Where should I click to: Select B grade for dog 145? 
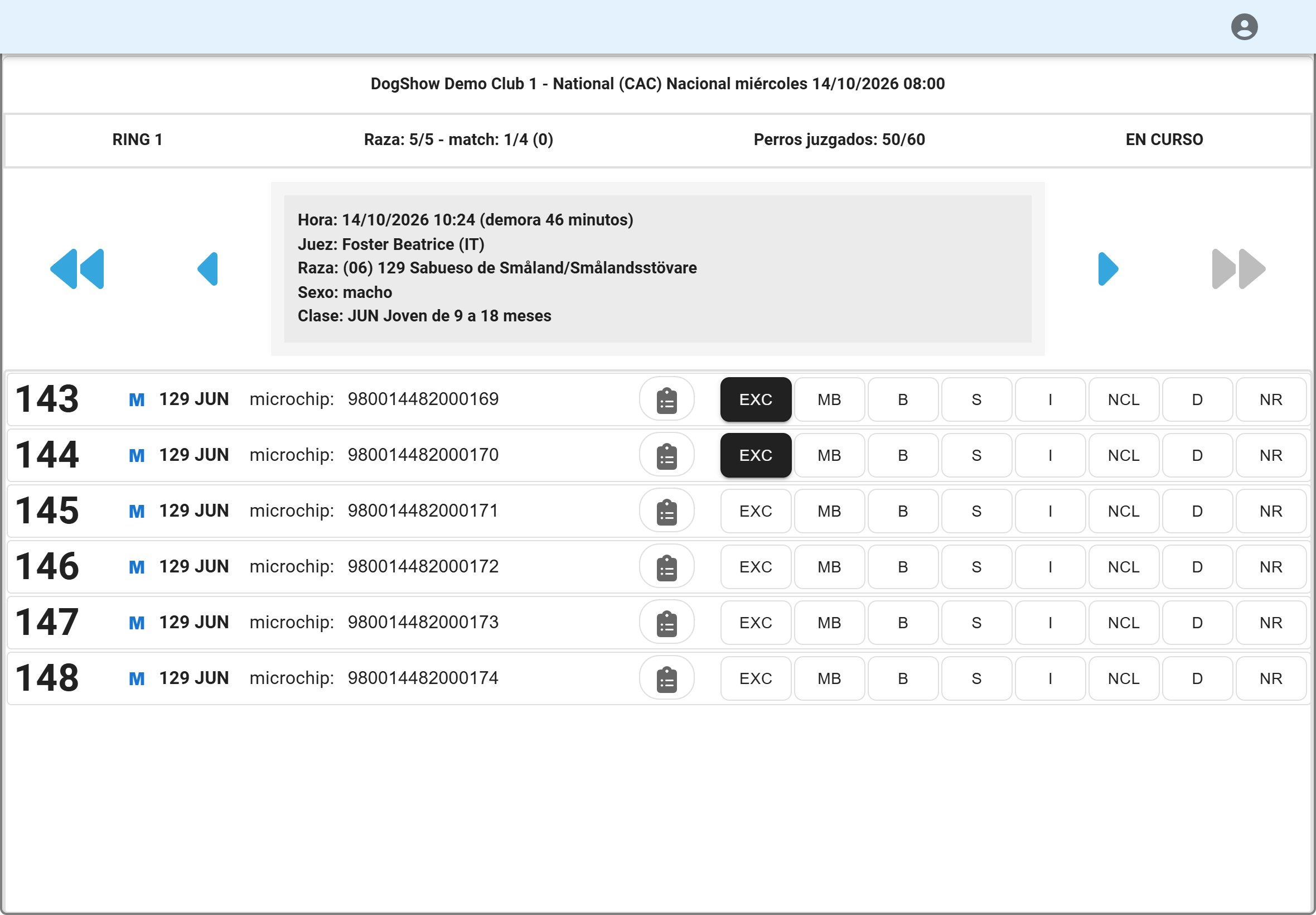click(903, 511)
